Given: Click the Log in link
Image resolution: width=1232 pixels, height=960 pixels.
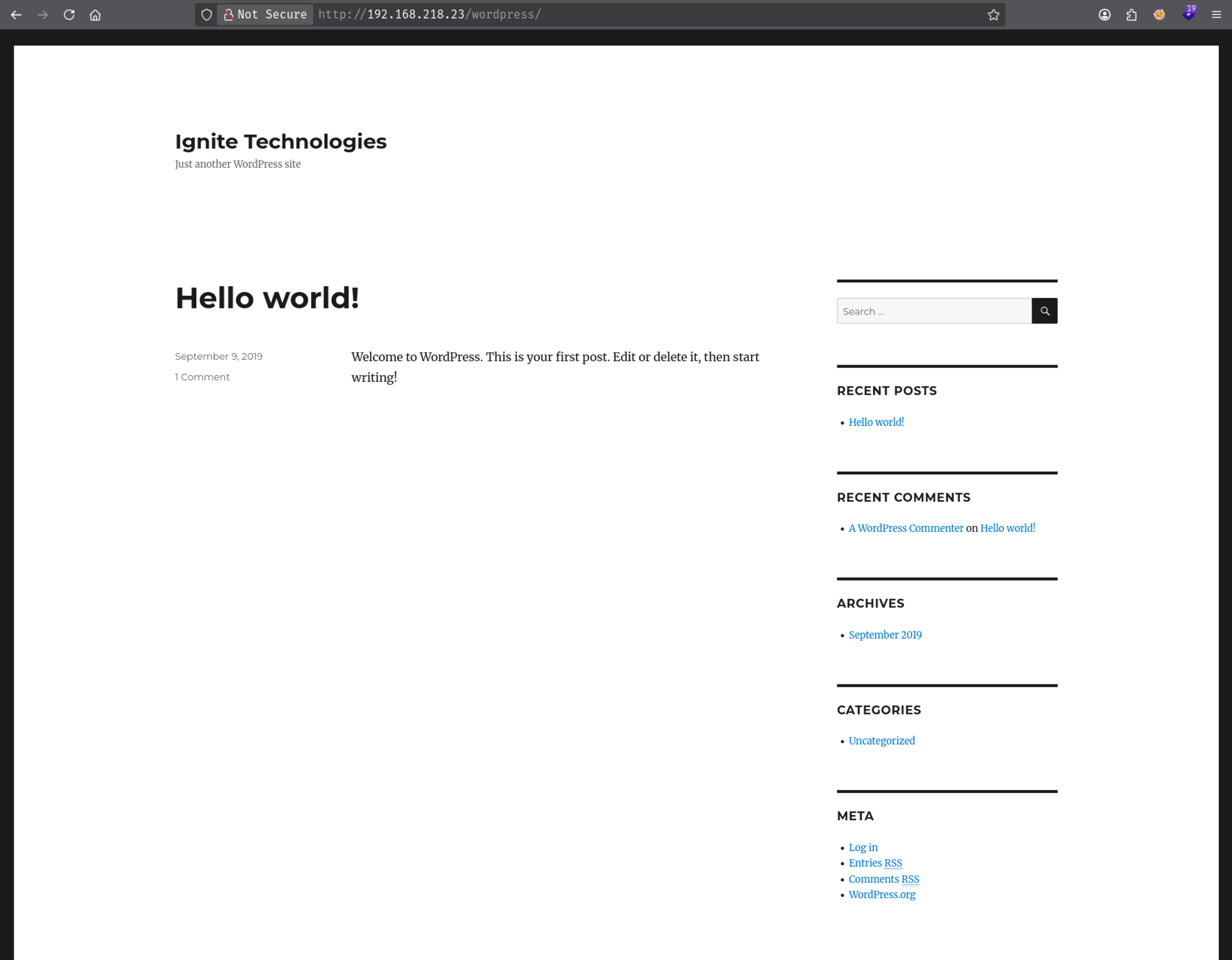Looking at the screenshot, I should pyautogui.click(x=863, y=848).
